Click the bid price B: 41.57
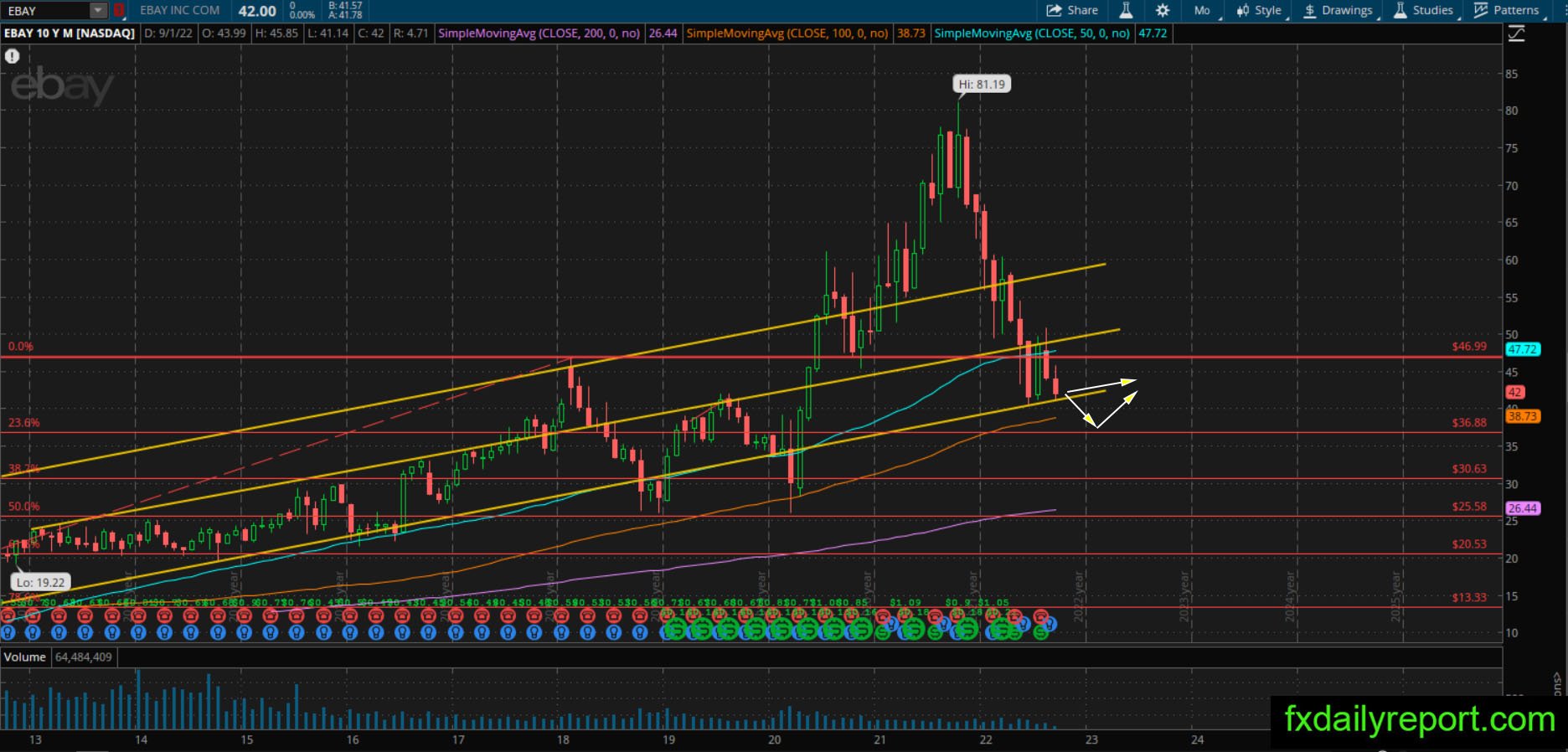 (x=345, y=5)
